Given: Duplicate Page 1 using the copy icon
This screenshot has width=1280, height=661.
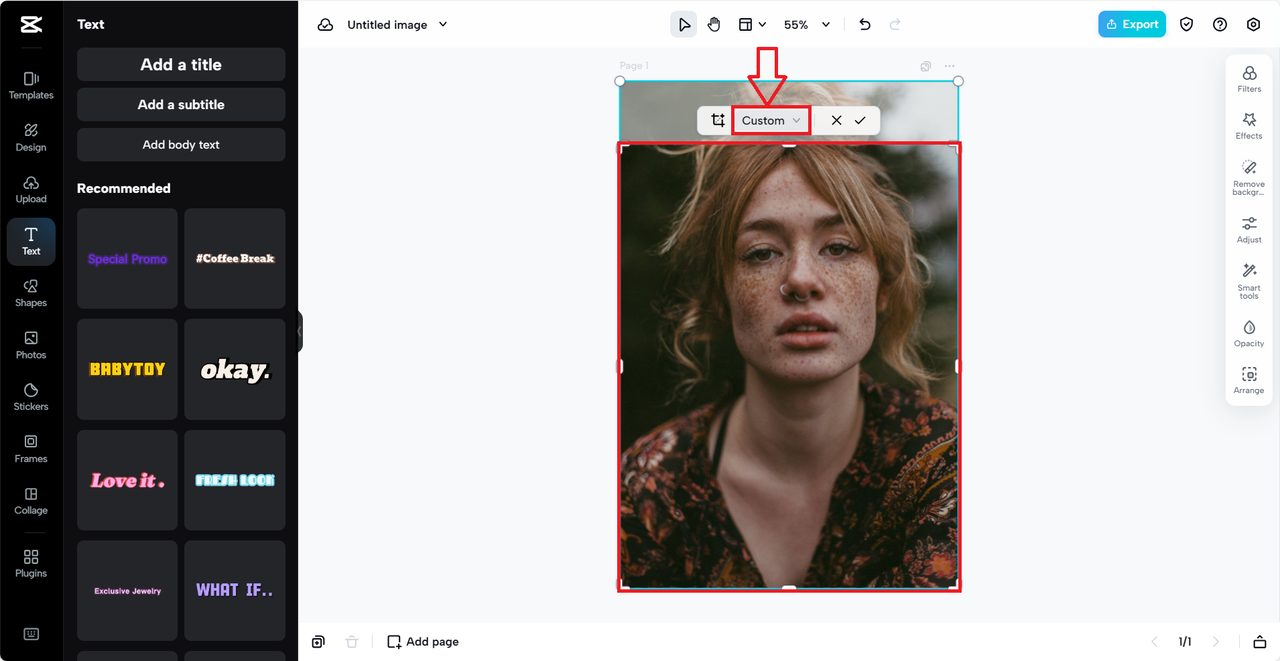Looking at the screenshot, I should click(926, 66).
